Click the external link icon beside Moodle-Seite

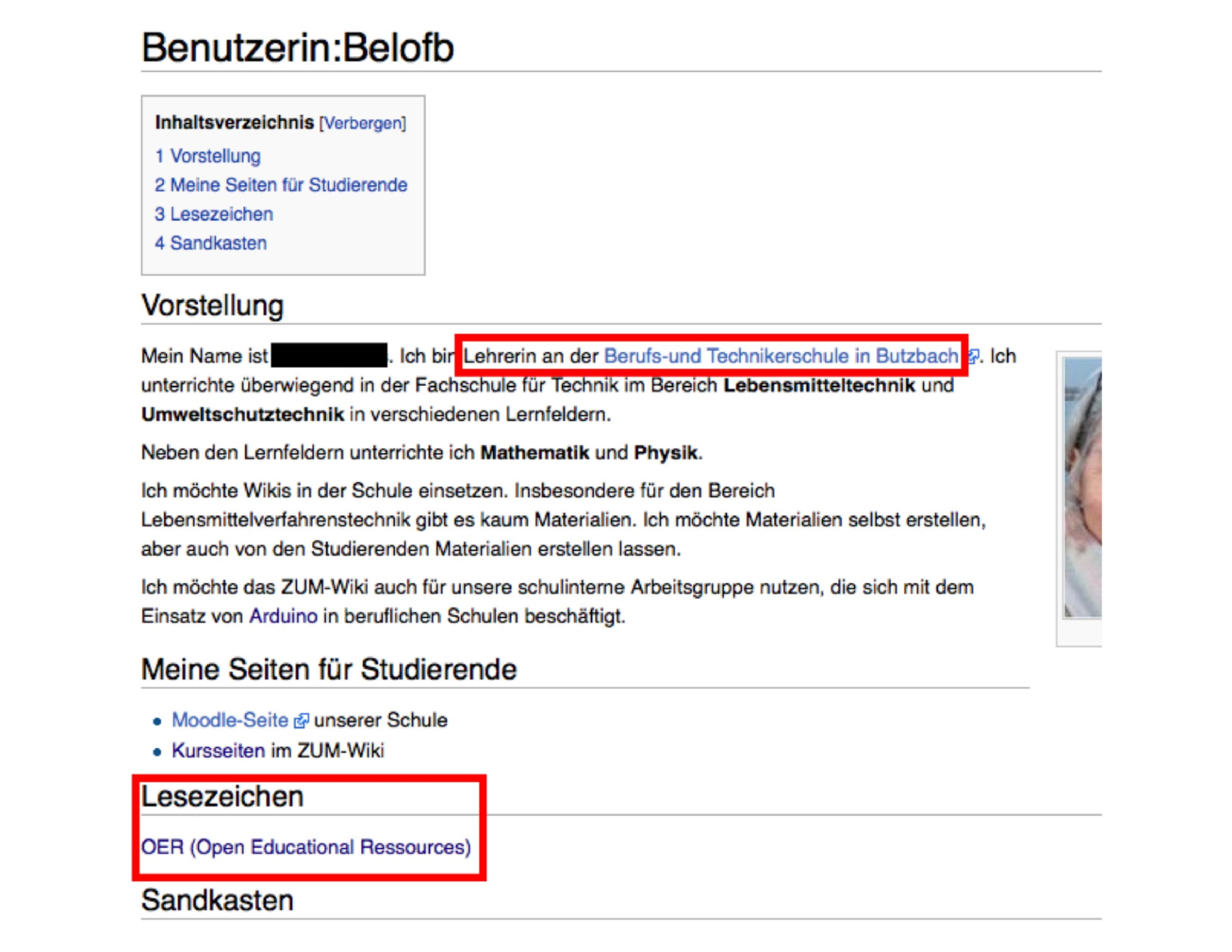[x=302, y=720]
